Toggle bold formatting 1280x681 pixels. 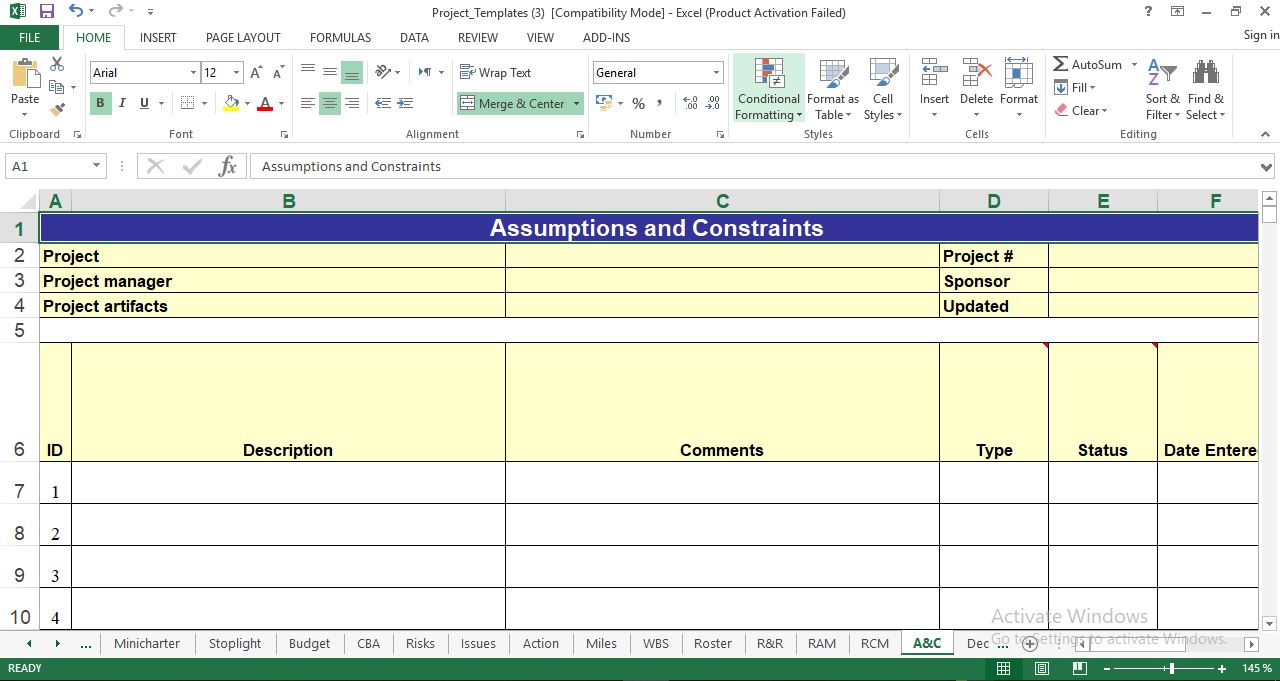[99, 103]
